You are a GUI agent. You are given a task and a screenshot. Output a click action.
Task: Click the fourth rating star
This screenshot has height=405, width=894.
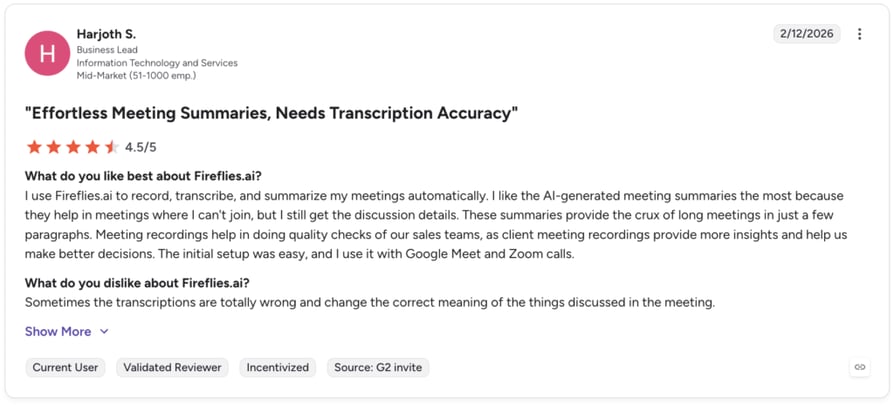(92, 147)
